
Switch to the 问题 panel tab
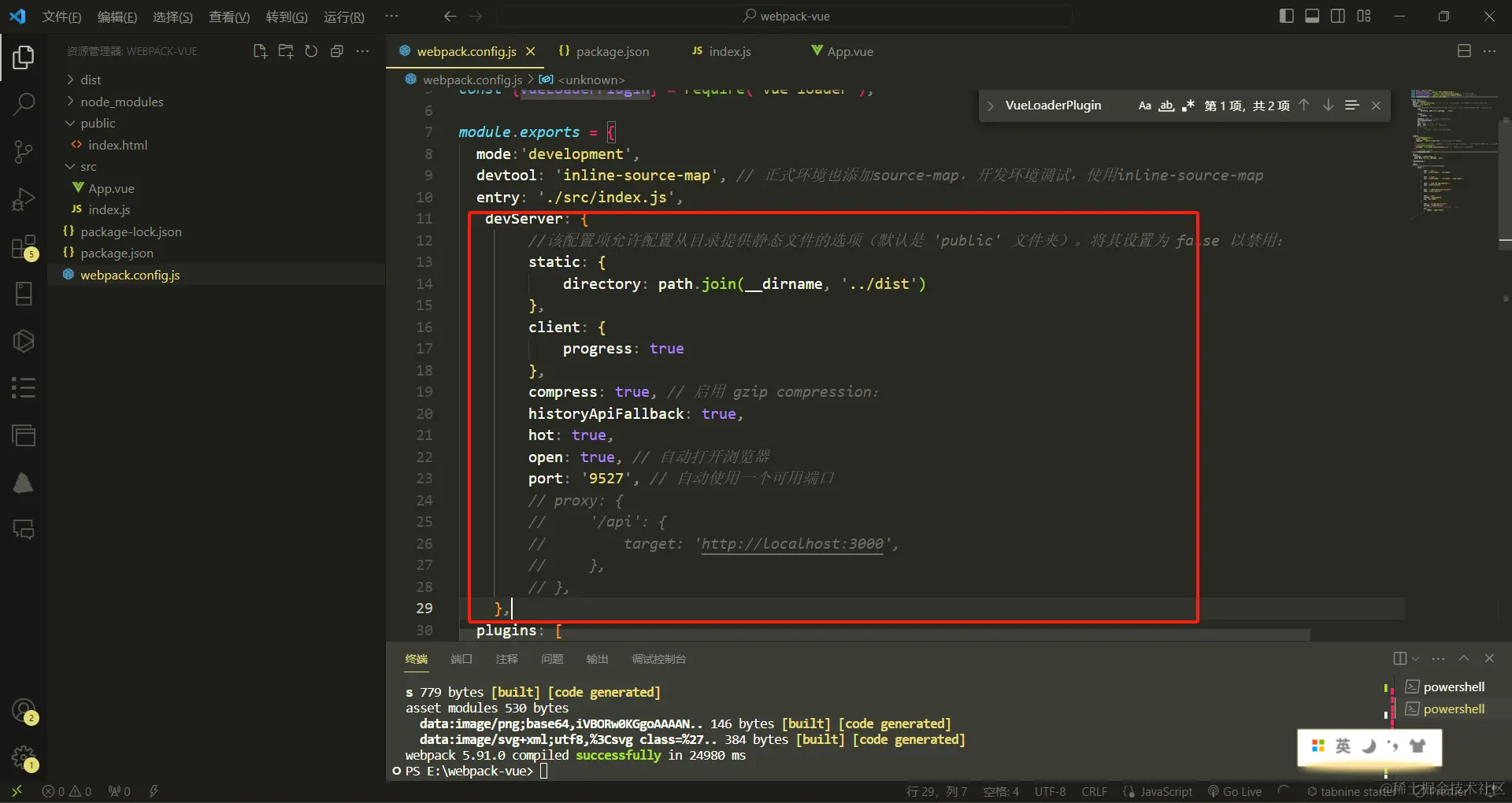552,659
